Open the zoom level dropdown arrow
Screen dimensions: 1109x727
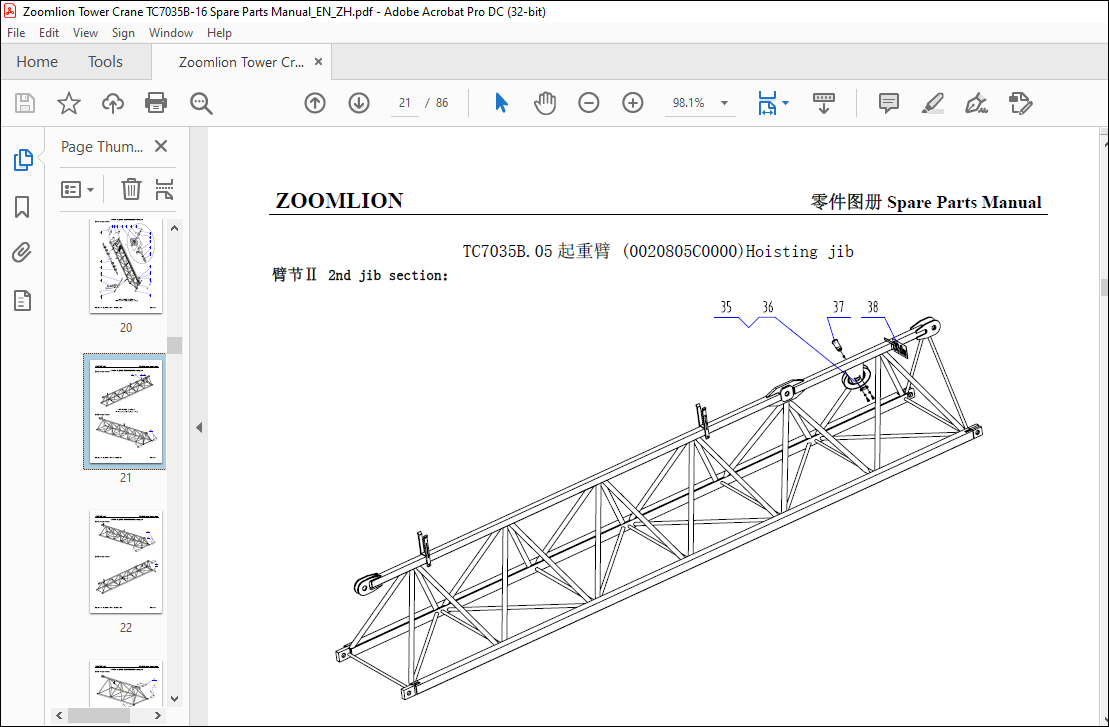click(x=724, y=103)
